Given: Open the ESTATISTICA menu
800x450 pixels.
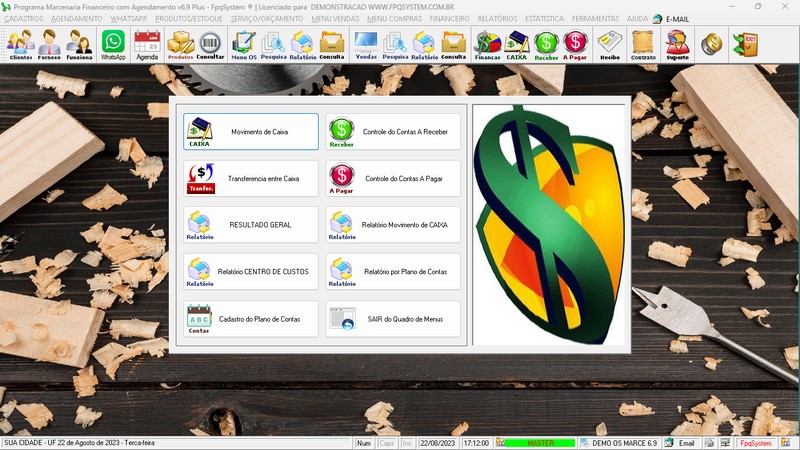Looking at the screenshot, I should [544, 19].
